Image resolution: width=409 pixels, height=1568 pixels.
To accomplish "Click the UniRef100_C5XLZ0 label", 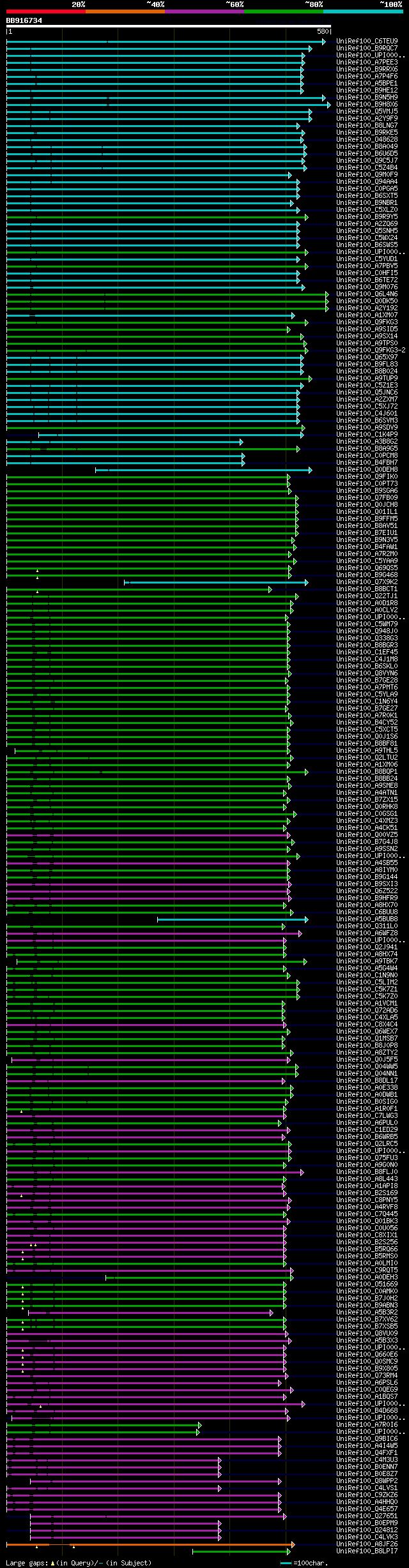I will click(x=367, y=209).
